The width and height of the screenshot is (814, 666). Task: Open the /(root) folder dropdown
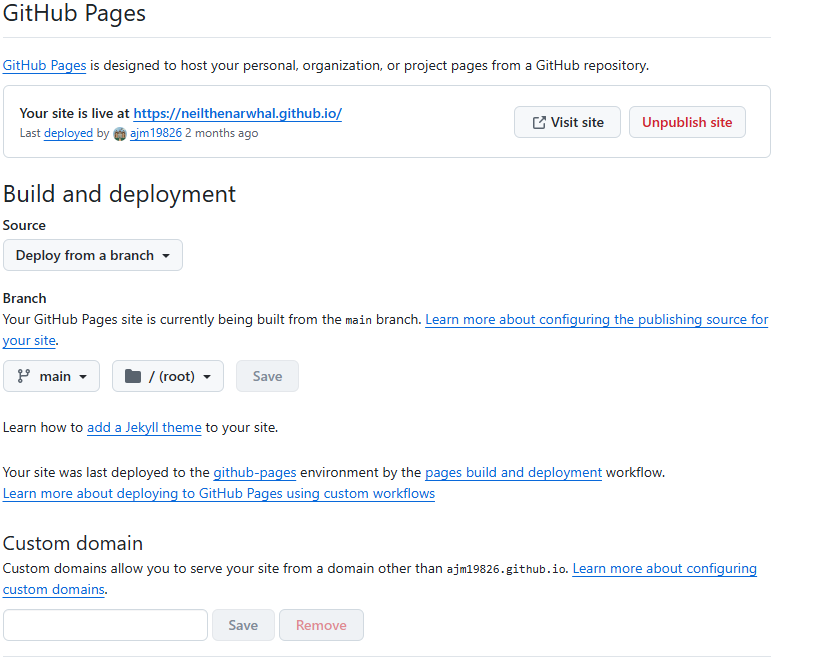pyautogui.click(x=167, y=375)
